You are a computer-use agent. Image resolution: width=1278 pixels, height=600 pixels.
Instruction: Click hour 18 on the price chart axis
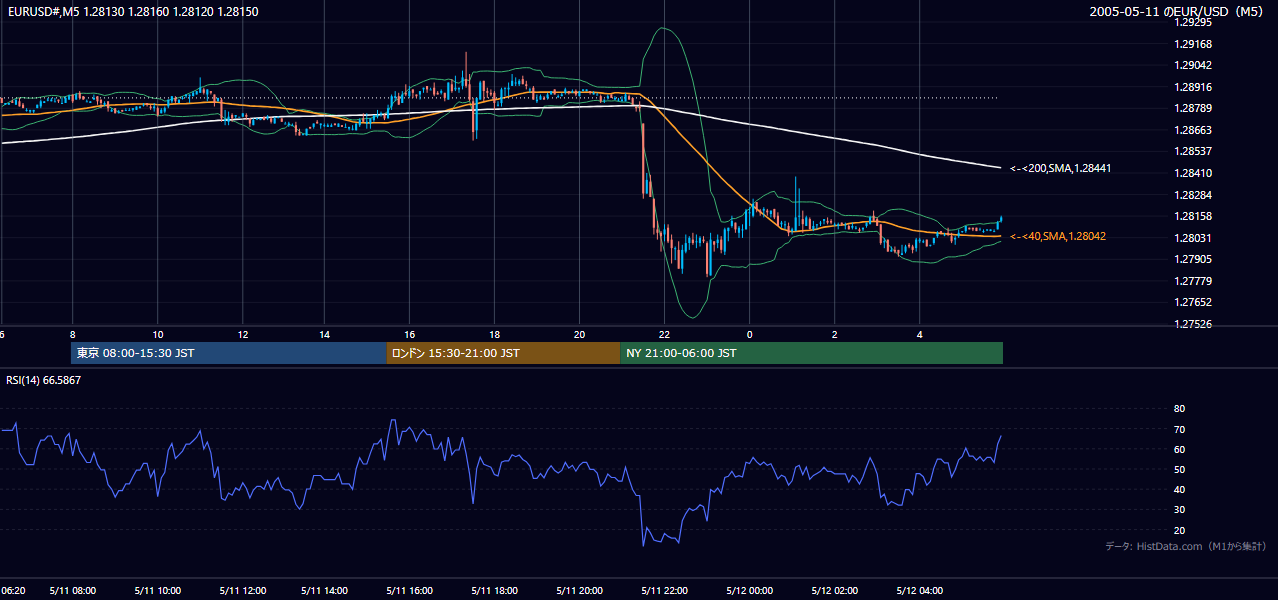click(x=495, y=334)
